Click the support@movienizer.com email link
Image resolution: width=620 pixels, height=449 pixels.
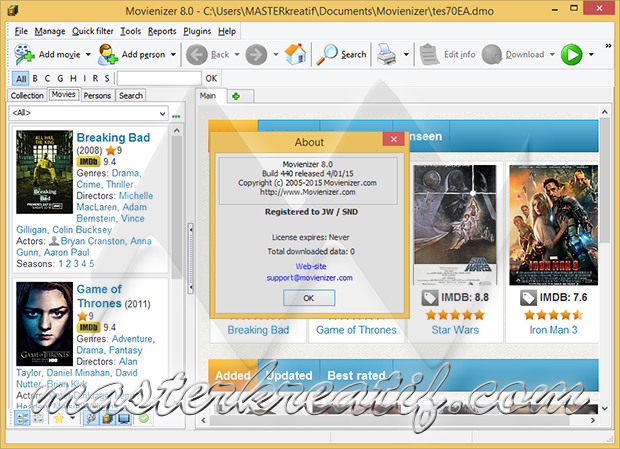click(x=310, y=277)
